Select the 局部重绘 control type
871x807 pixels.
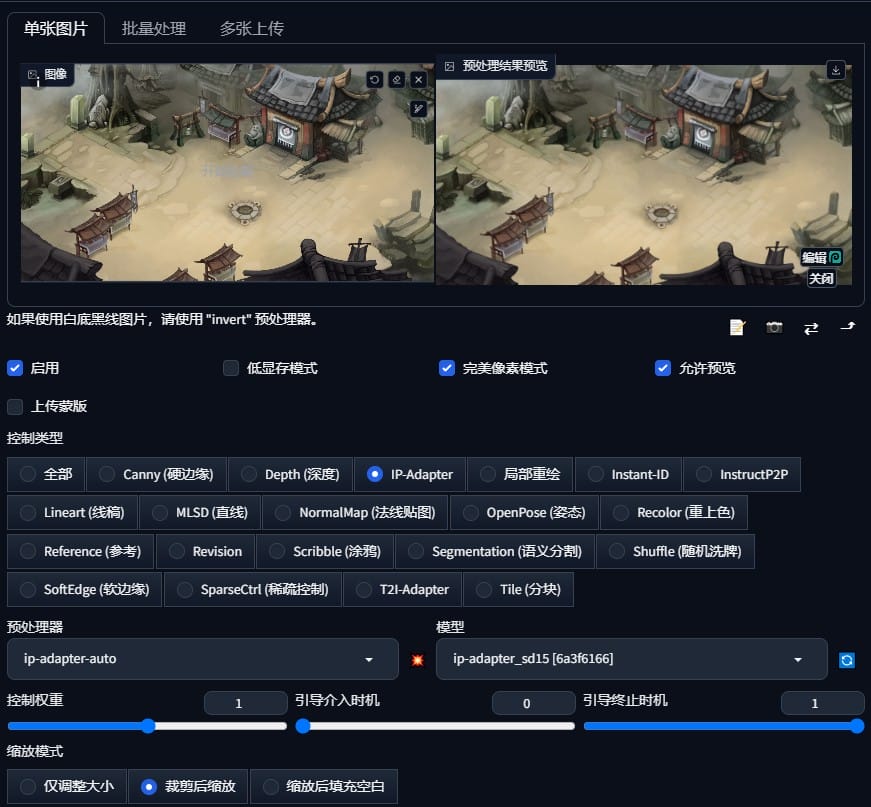520,474
